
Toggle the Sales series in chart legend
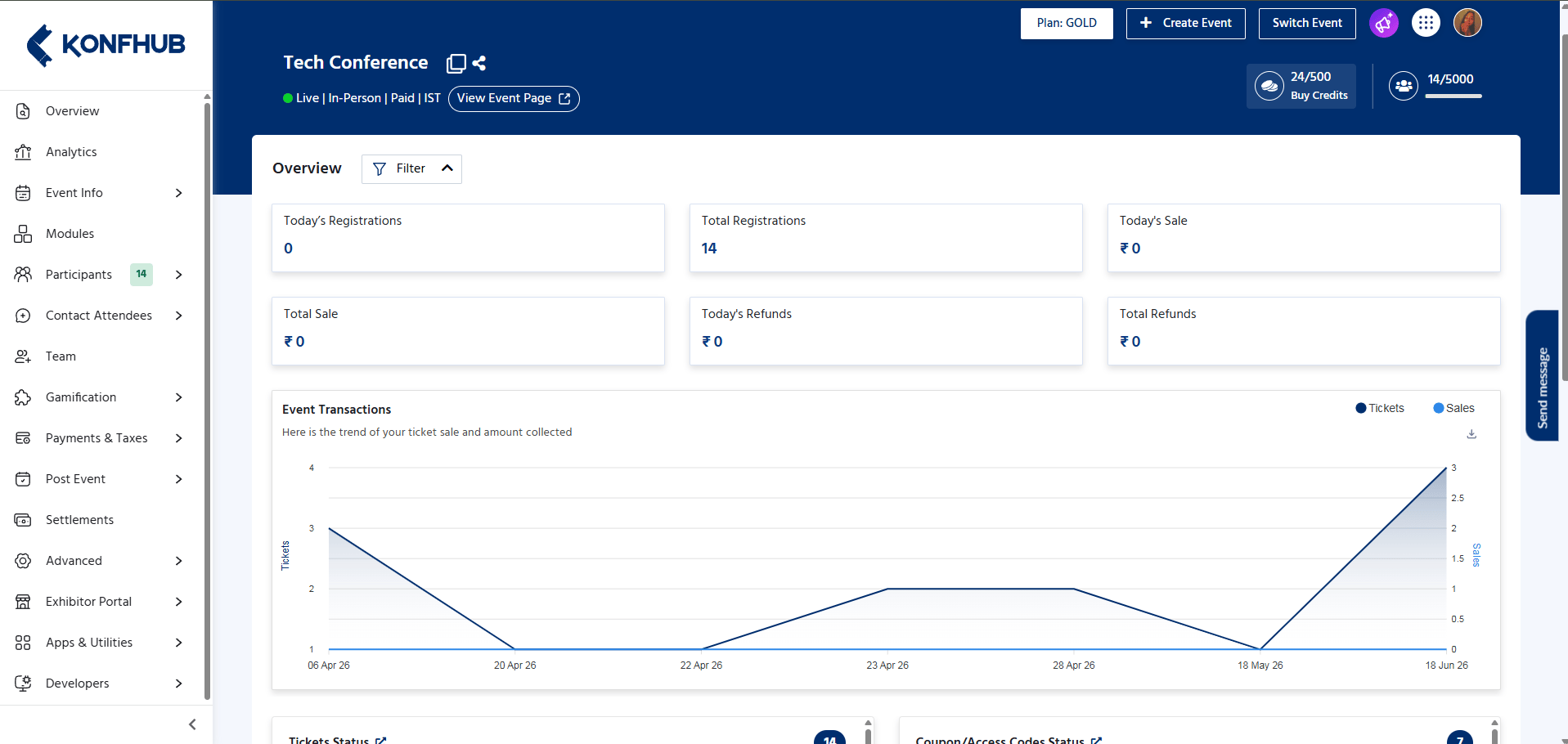coord(1454,408)
